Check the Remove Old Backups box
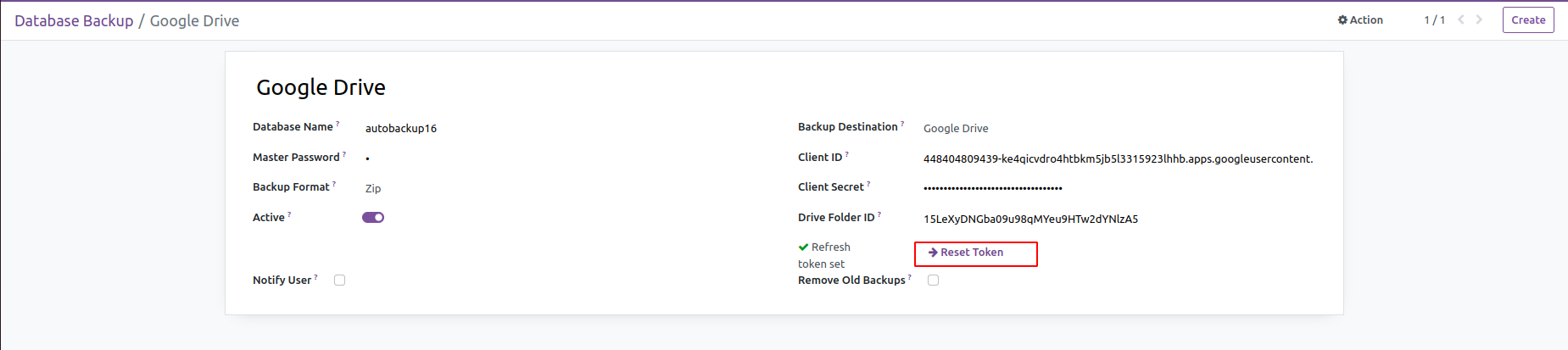The width and height of the screenshot is (1568, 350). pos(933,281)
